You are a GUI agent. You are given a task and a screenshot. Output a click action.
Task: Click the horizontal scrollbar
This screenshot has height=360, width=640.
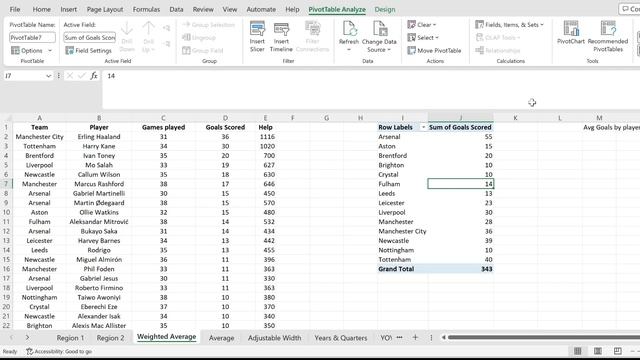[x=543, y=338]
